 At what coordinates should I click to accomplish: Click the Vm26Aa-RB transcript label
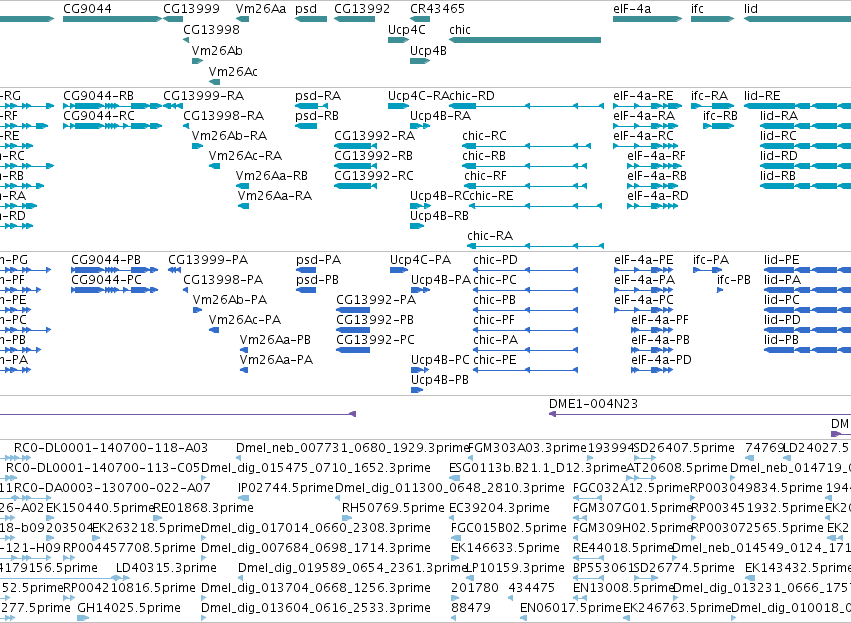tap(271, 176)
